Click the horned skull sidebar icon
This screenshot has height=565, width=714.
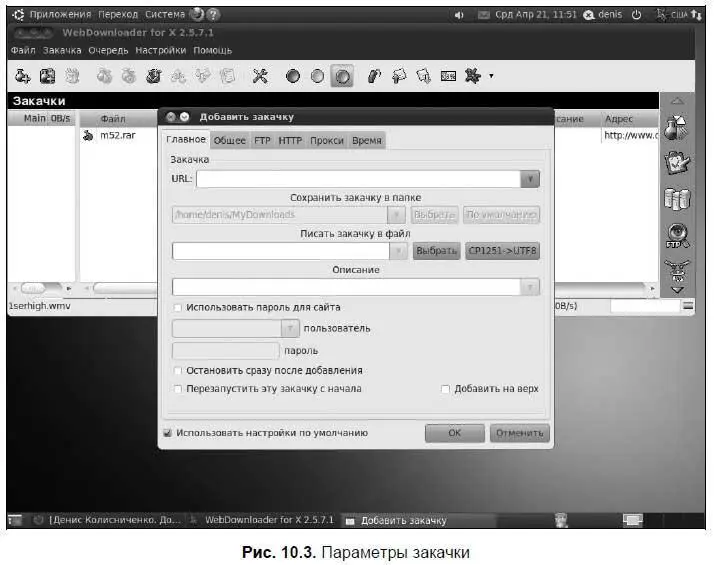click(x=677, y=270)
